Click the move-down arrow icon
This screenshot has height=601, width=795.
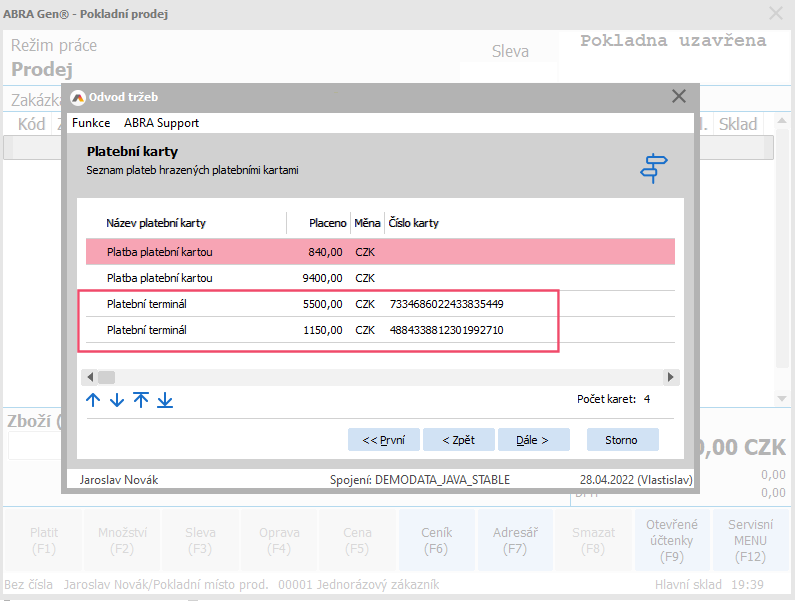(x=117, y=400)
